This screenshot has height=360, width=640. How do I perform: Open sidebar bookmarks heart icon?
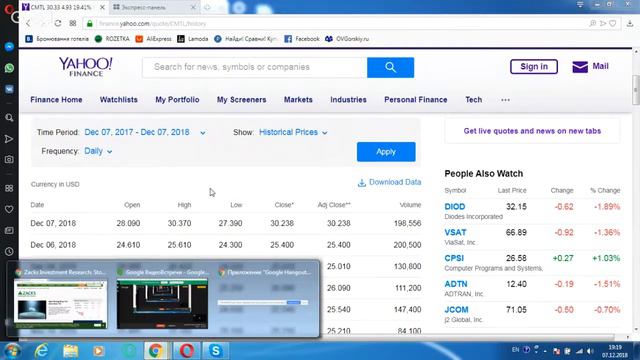pyautogui.click(x=9, y=209)
